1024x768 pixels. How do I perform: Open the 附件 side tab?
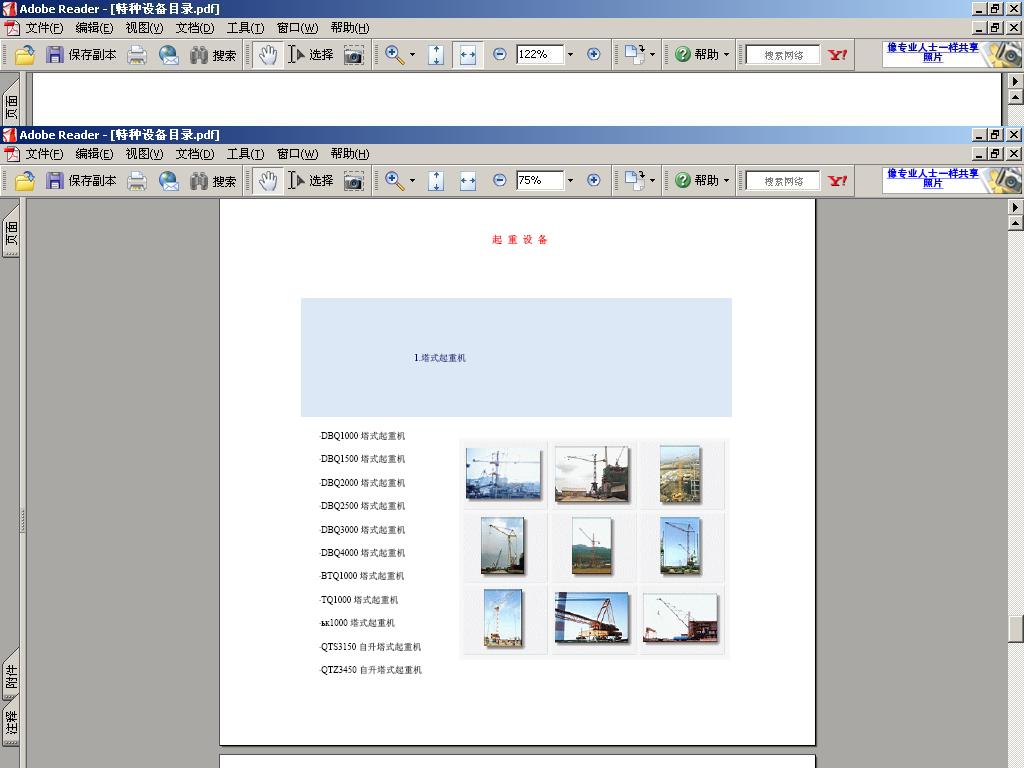pos(11,678)
